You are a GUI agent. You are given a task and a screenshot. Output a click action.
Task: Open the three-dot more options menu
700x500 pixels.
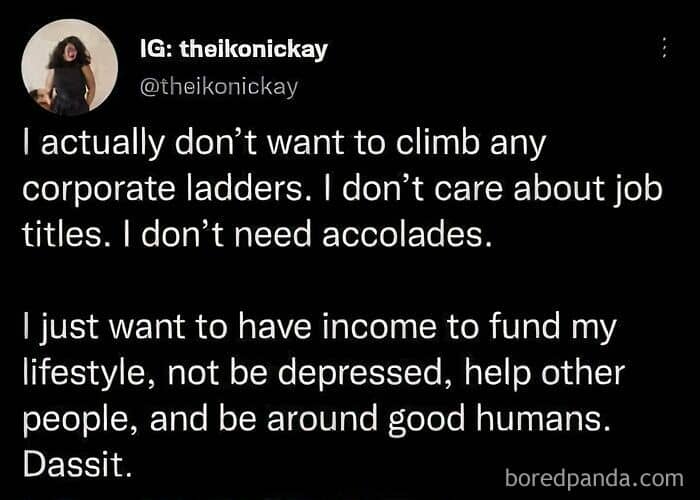pos(661,49)
